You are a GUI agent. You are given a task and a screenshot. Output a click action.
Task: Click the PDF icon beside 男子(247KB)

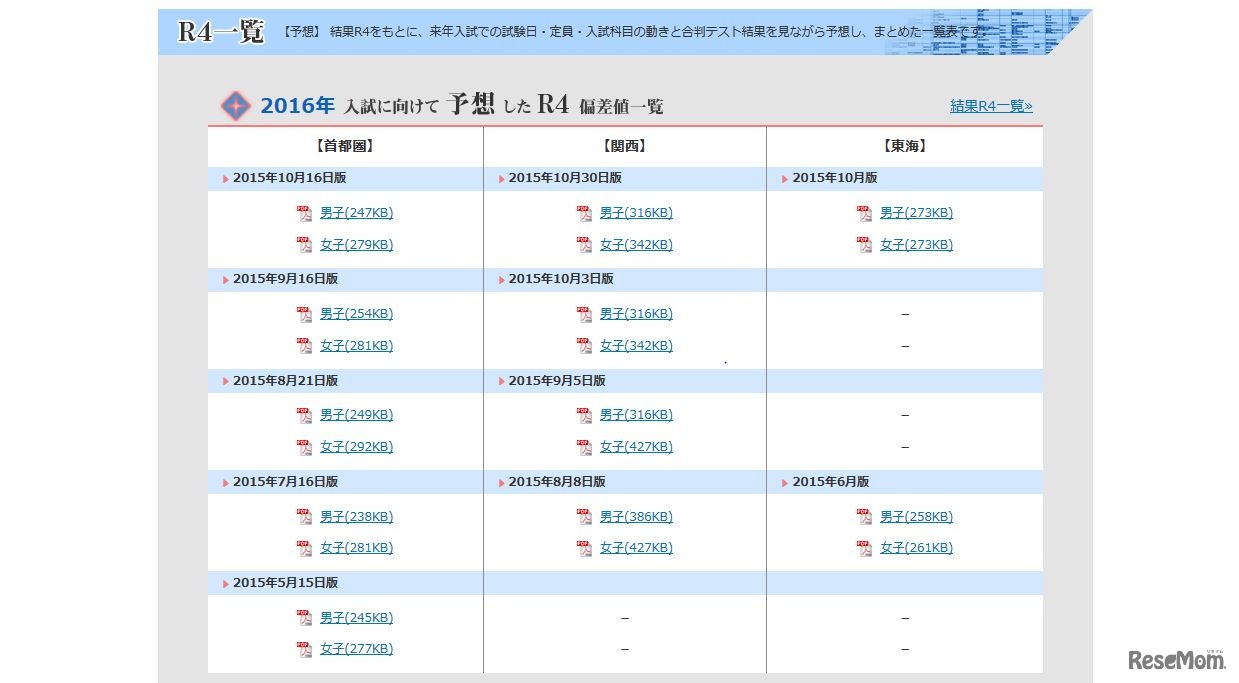click(x=304, y=213)
